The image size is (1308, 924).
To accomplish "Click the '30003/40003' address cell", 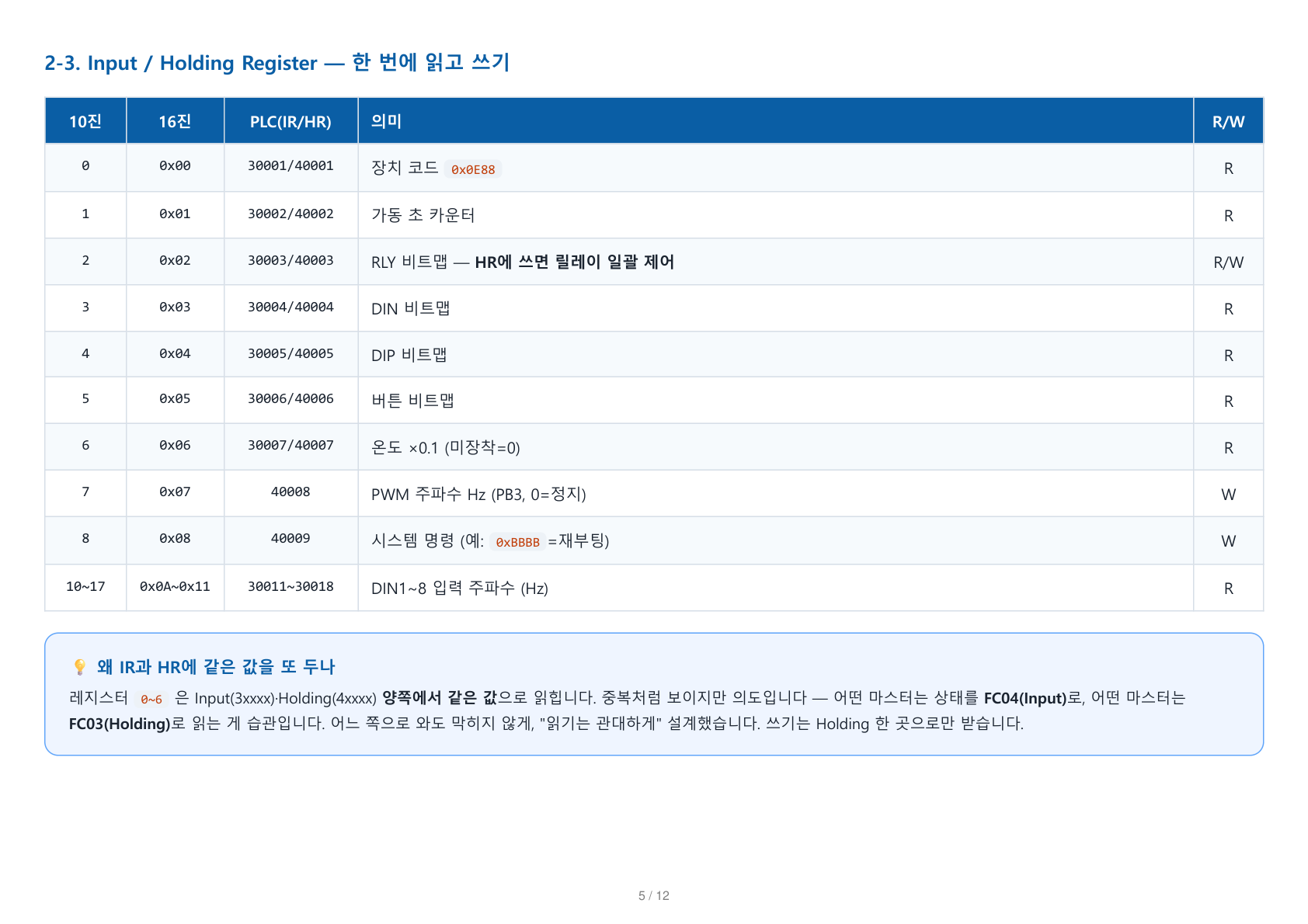I will (x=290, y=260).
